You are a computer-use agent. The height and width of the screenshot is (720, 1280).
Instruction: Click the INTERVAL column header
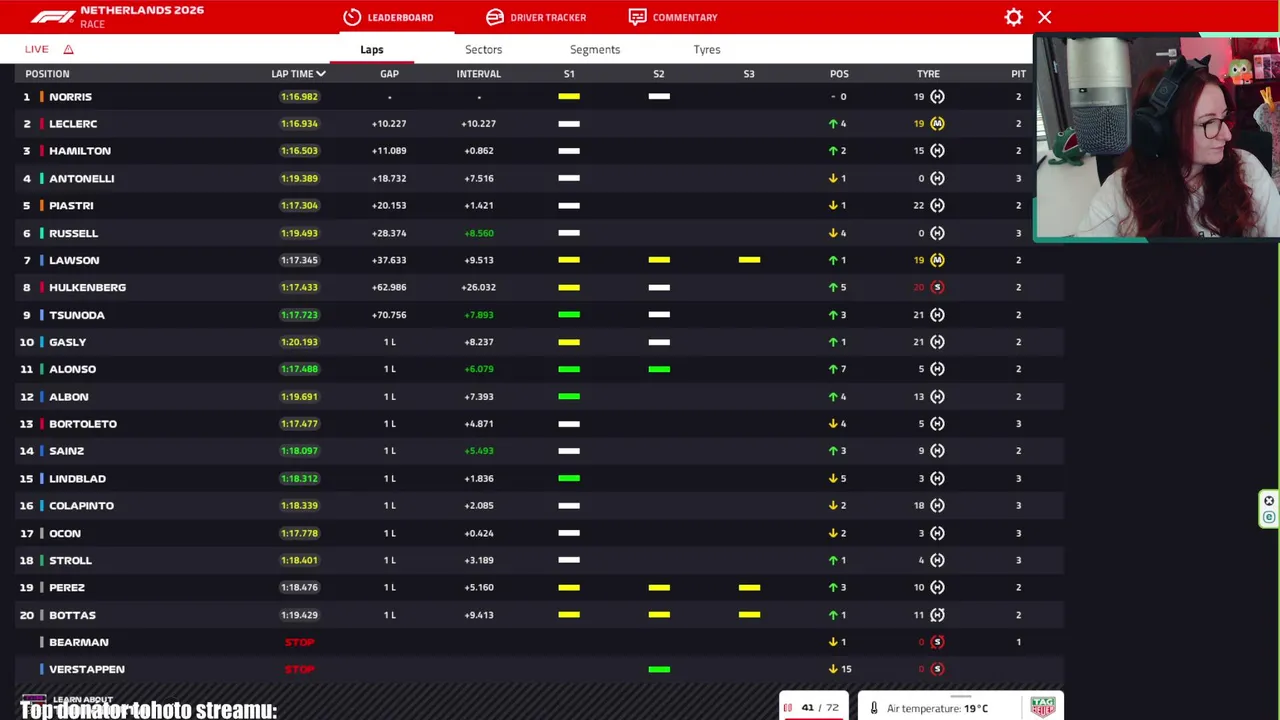[x=479, y=74]
